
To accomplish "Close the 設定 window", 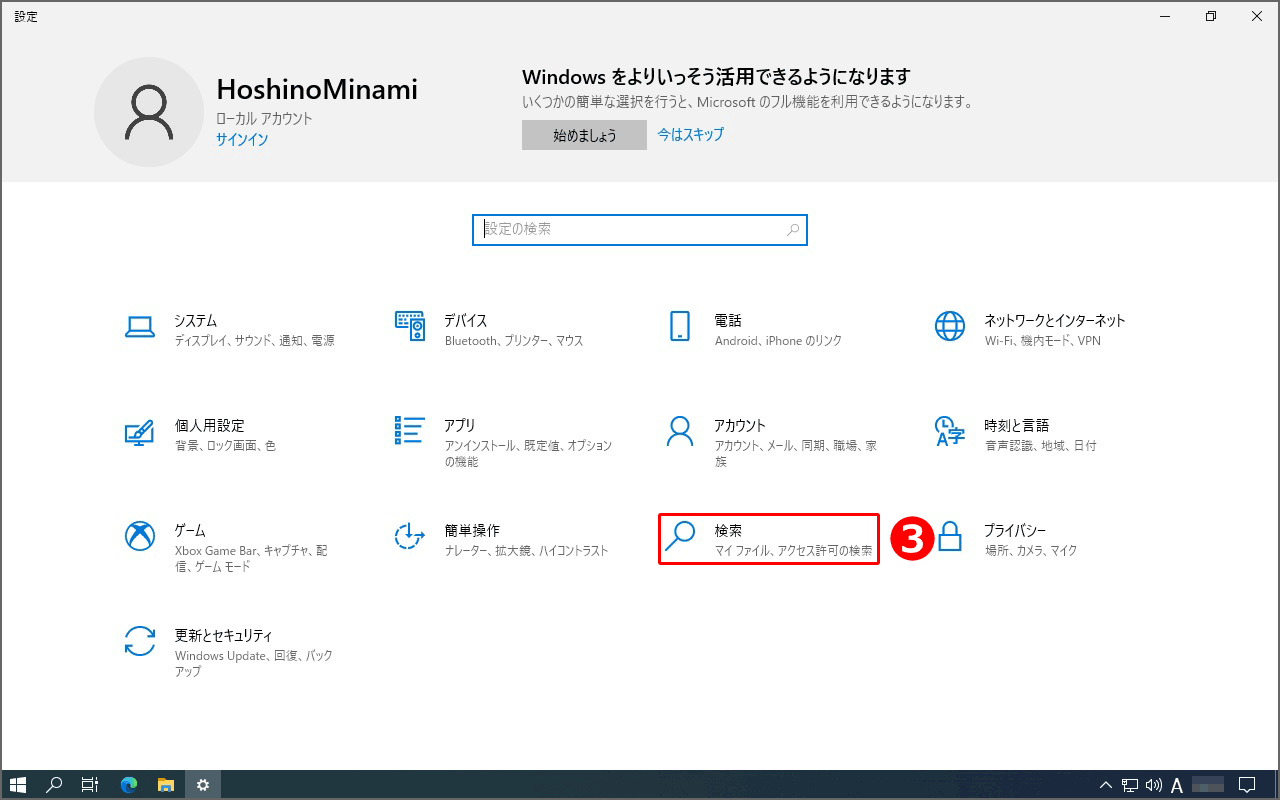I will coord(1257,16).
